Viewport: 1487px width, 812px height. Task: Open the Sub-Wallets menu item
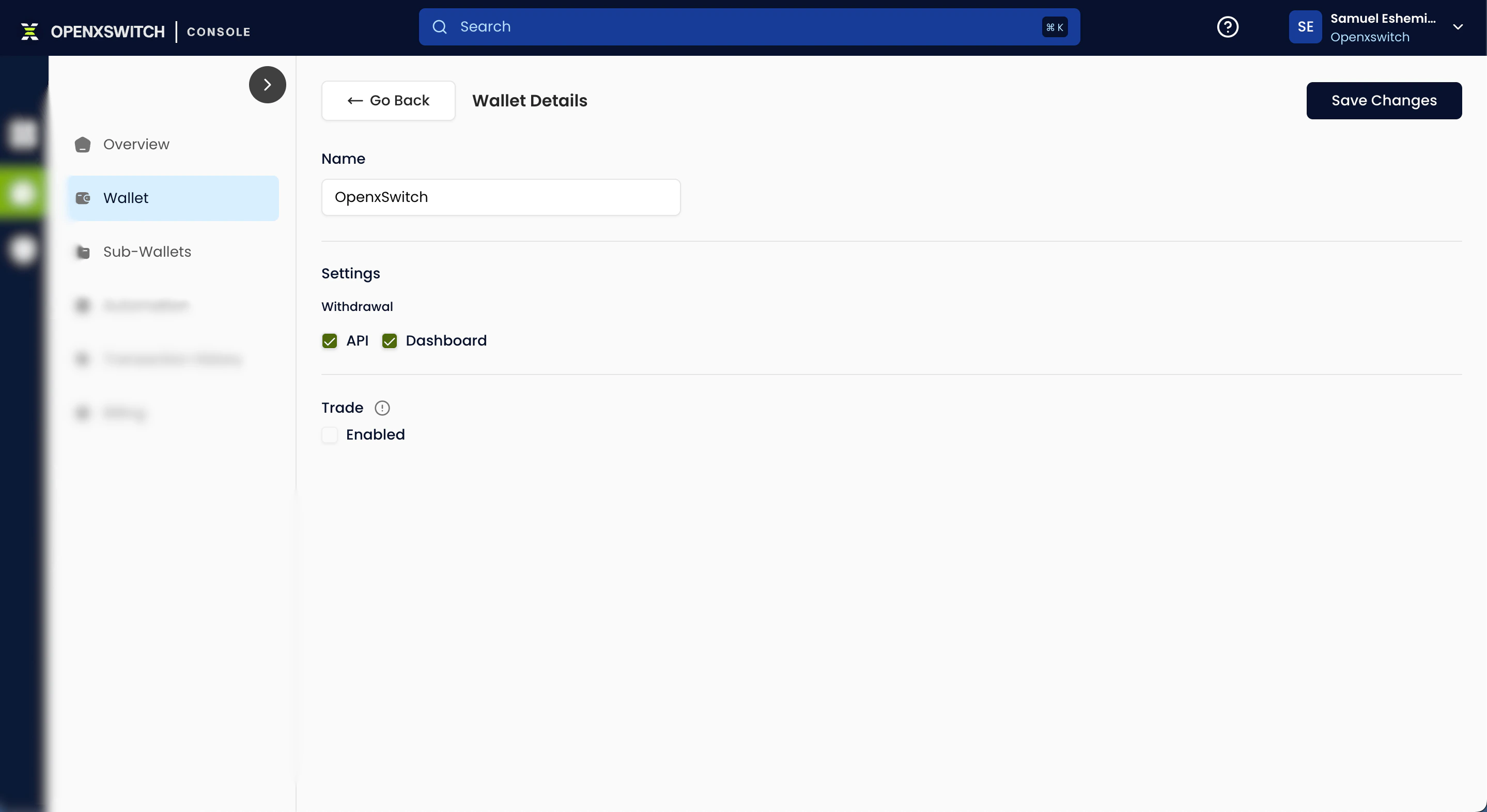tap(173, 252)
